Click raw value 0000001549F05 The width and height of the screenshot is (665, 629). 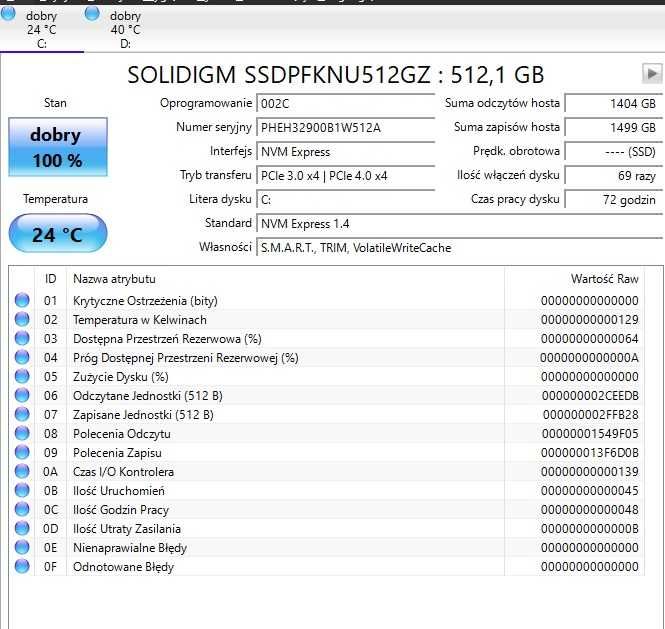pyautogui.click(x=590, y=434)
